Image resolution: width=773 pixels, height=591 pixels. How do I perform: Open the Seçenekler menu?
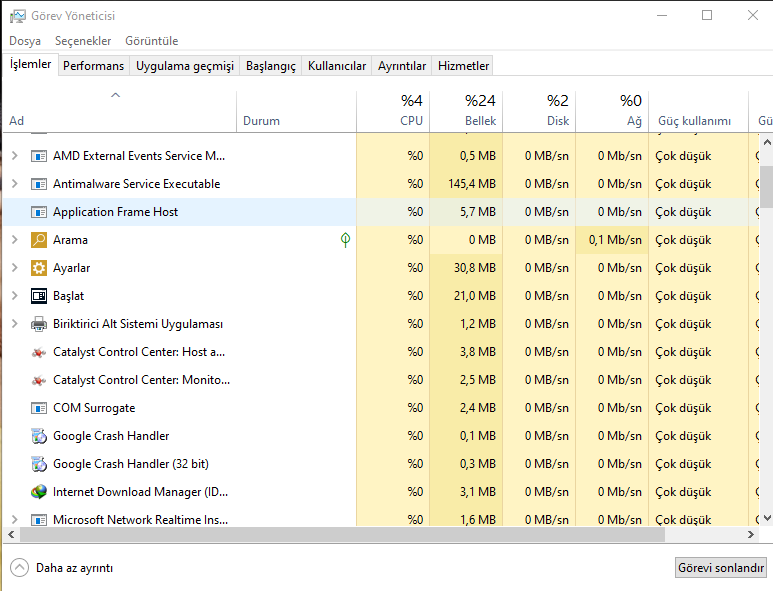click(83, 41)
